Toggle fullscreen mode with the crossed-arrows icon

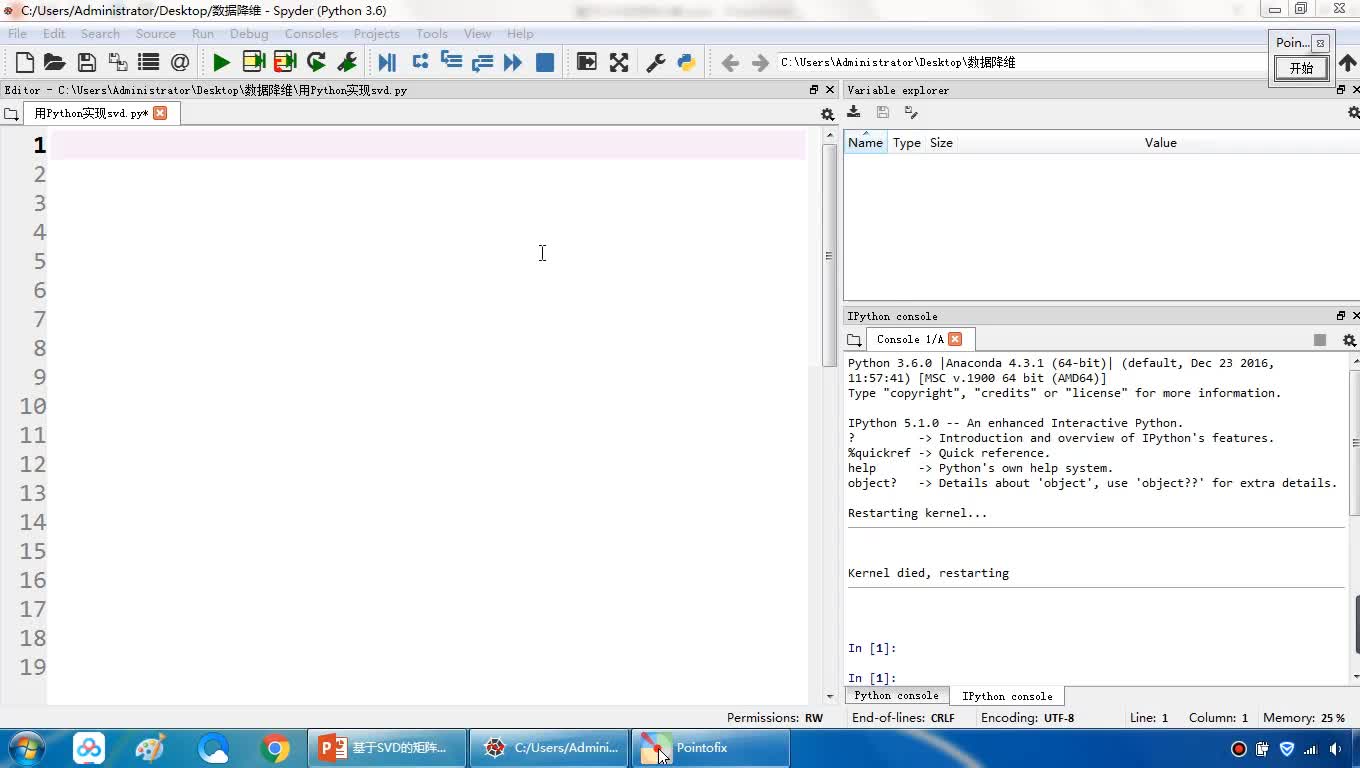(619, 62)
